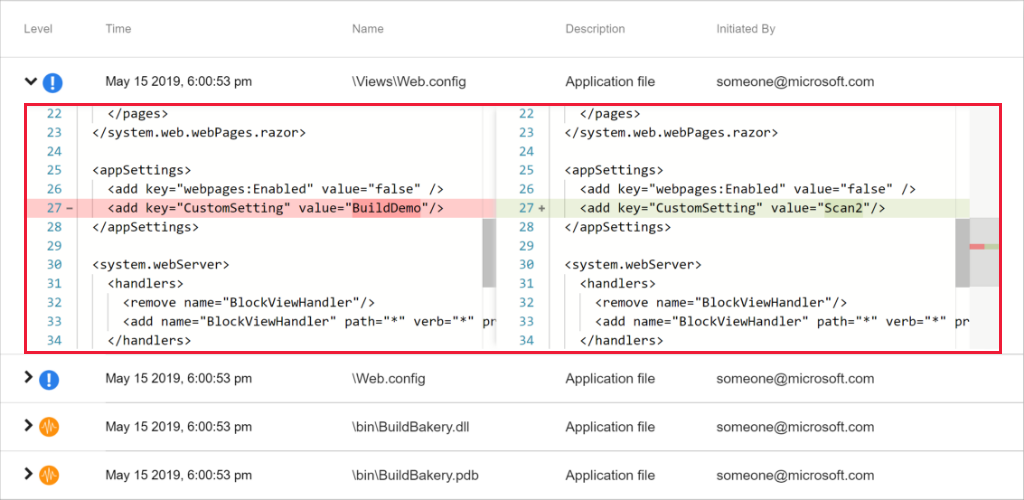Expand the \bin\BuildBakery.dll change row
Screen dimensions: 1024x500
(29, 426)
